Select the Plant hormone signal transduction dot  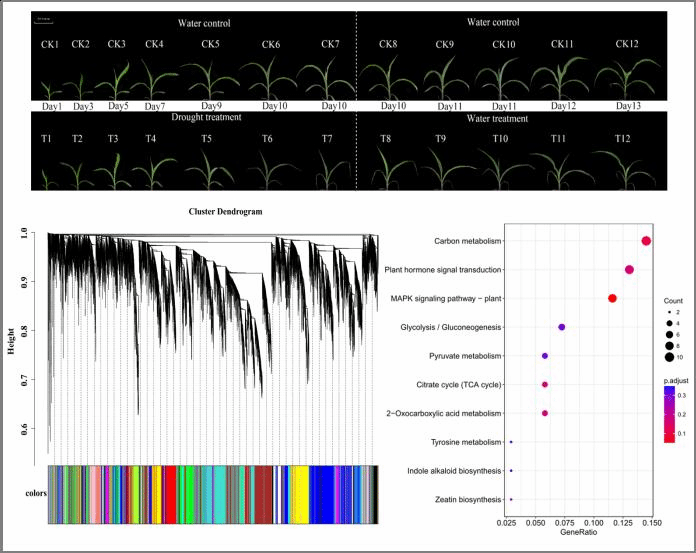[x=629, y=270]
